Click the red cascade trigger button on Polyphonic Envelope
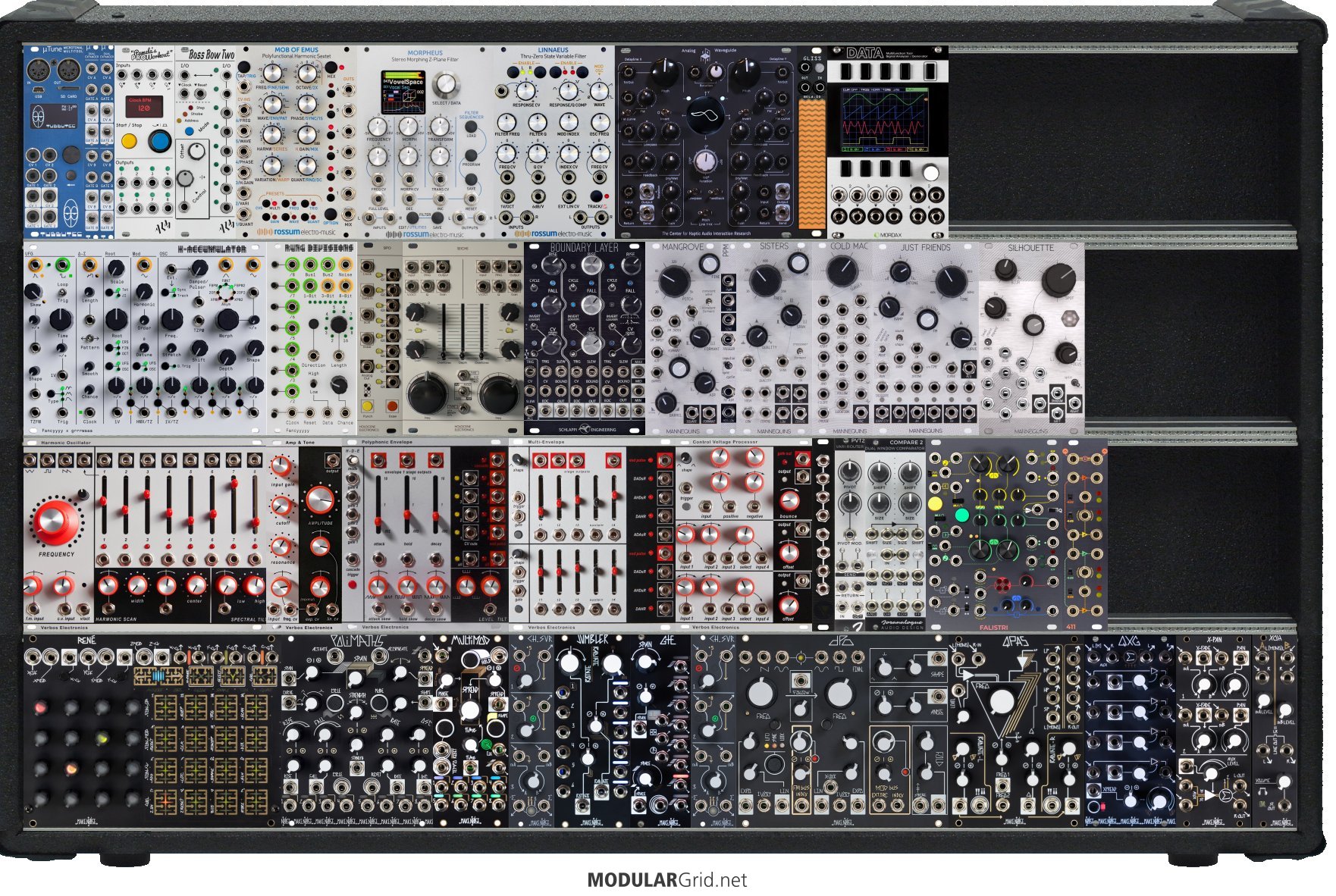The image size is (1336, 896). pos(352,584)
